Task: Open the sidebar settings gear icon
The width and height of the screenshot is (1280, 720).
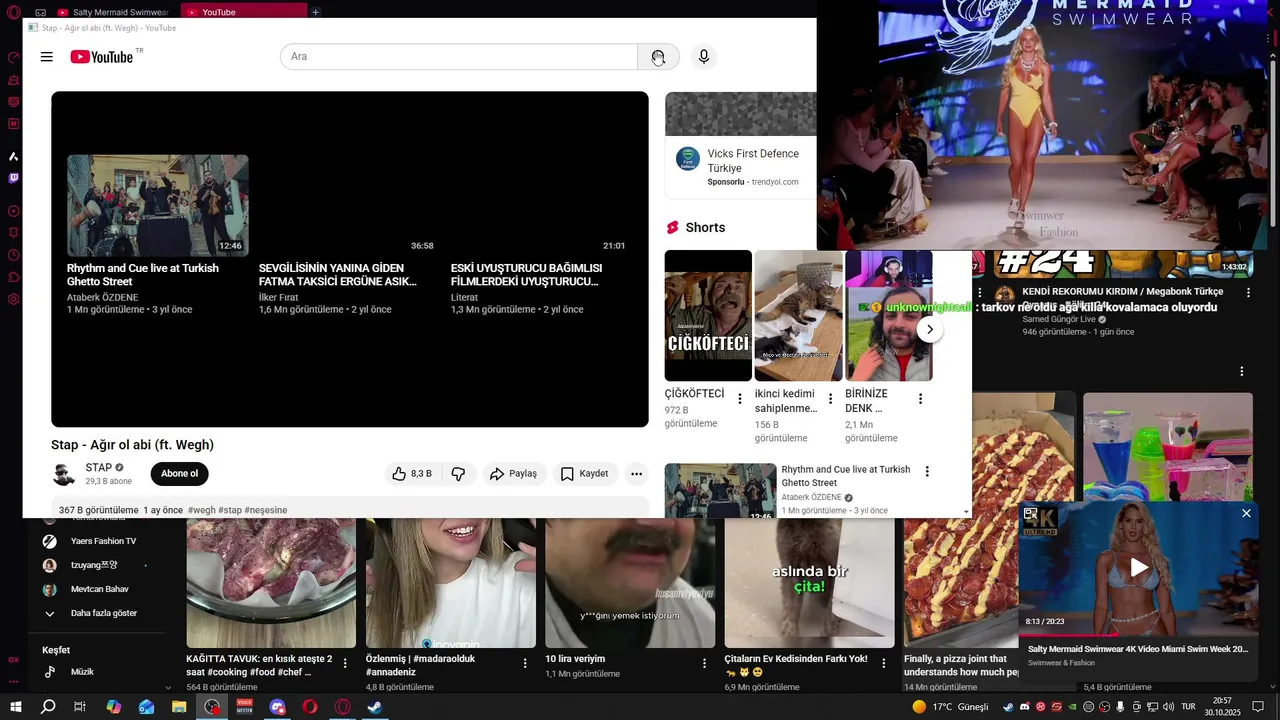Action: (x=14, y=299)
